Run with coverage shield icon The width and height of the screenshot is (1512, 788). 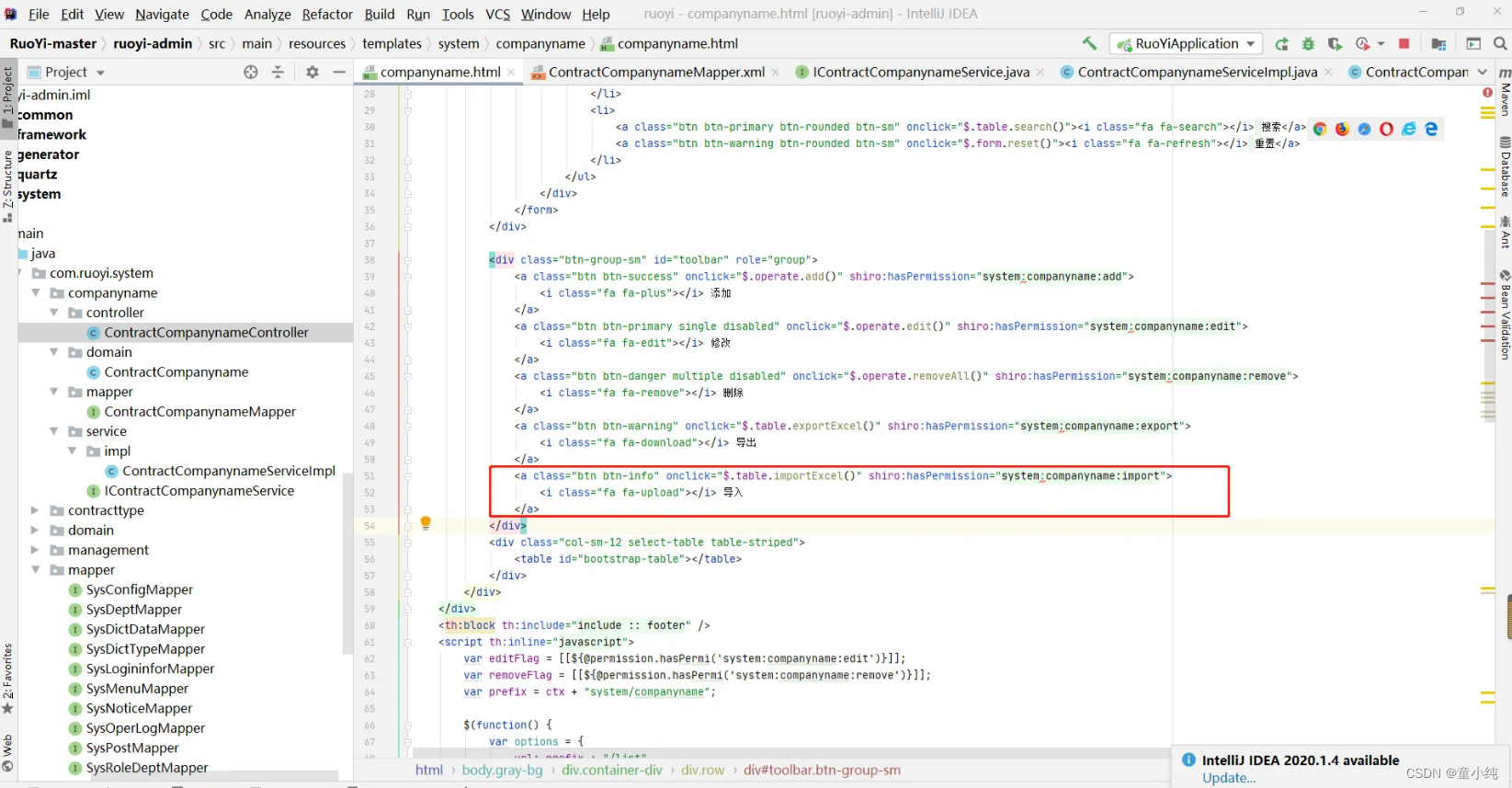click(1335, 44)
